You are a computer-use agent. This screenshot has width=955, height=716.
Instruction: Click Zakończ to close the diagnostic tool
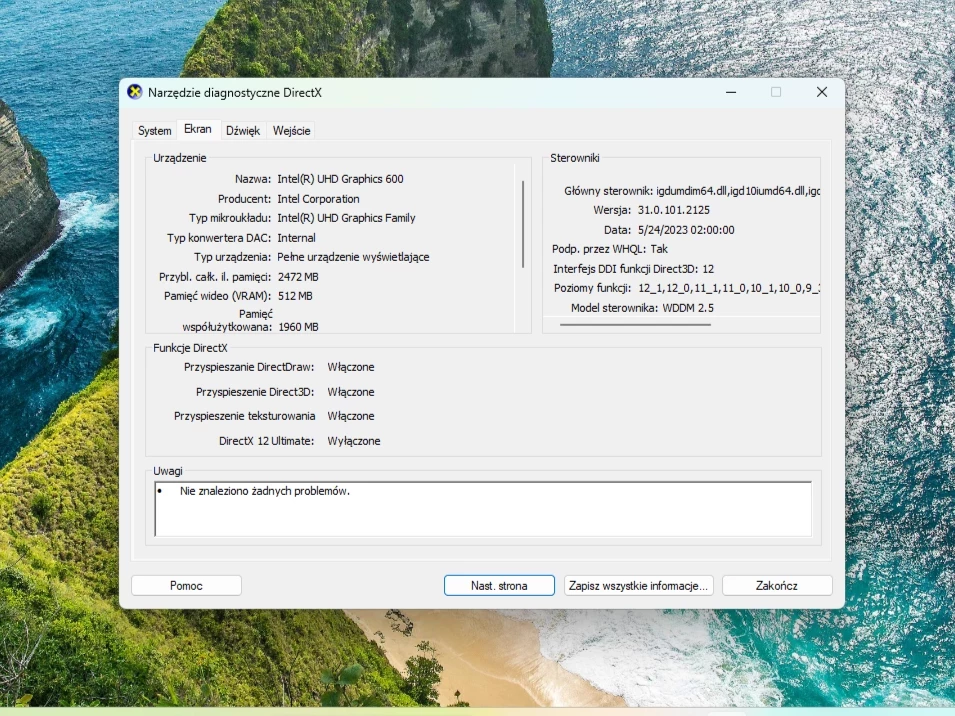(776, 585)
